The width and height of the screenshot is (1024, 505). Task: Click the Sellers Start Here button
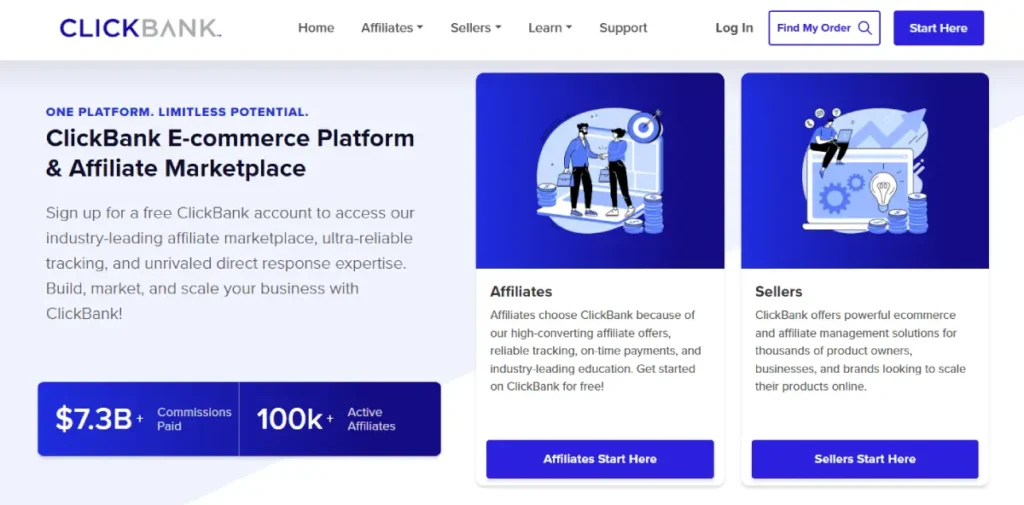pyautogui.click(x=865, y=459)
